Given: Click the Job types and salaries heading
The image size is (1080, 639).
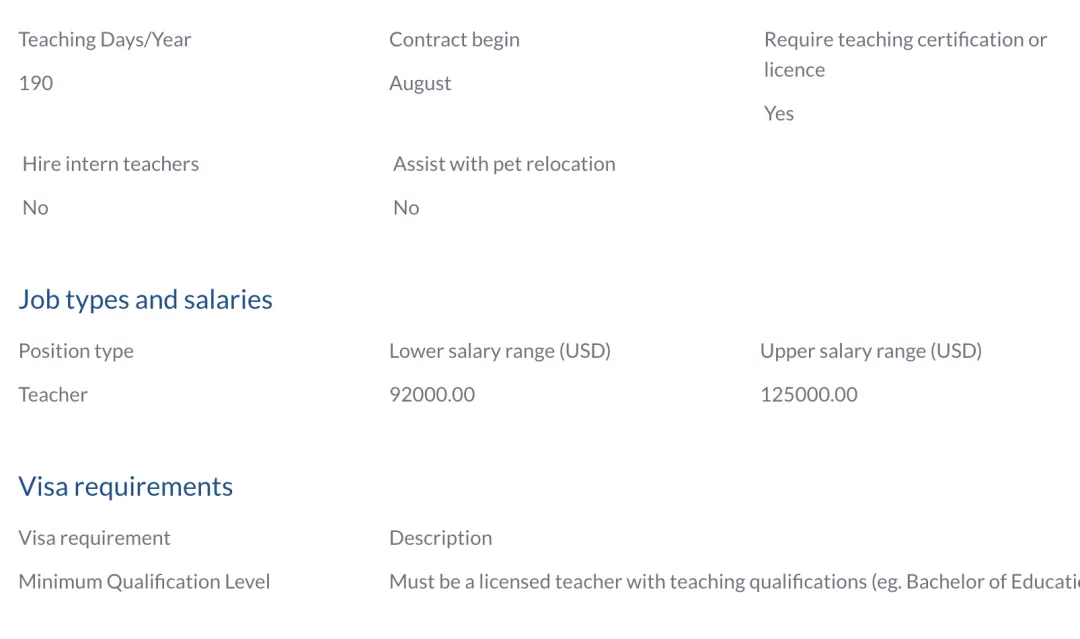Looking at the screenshot, I should click(145, 300).
